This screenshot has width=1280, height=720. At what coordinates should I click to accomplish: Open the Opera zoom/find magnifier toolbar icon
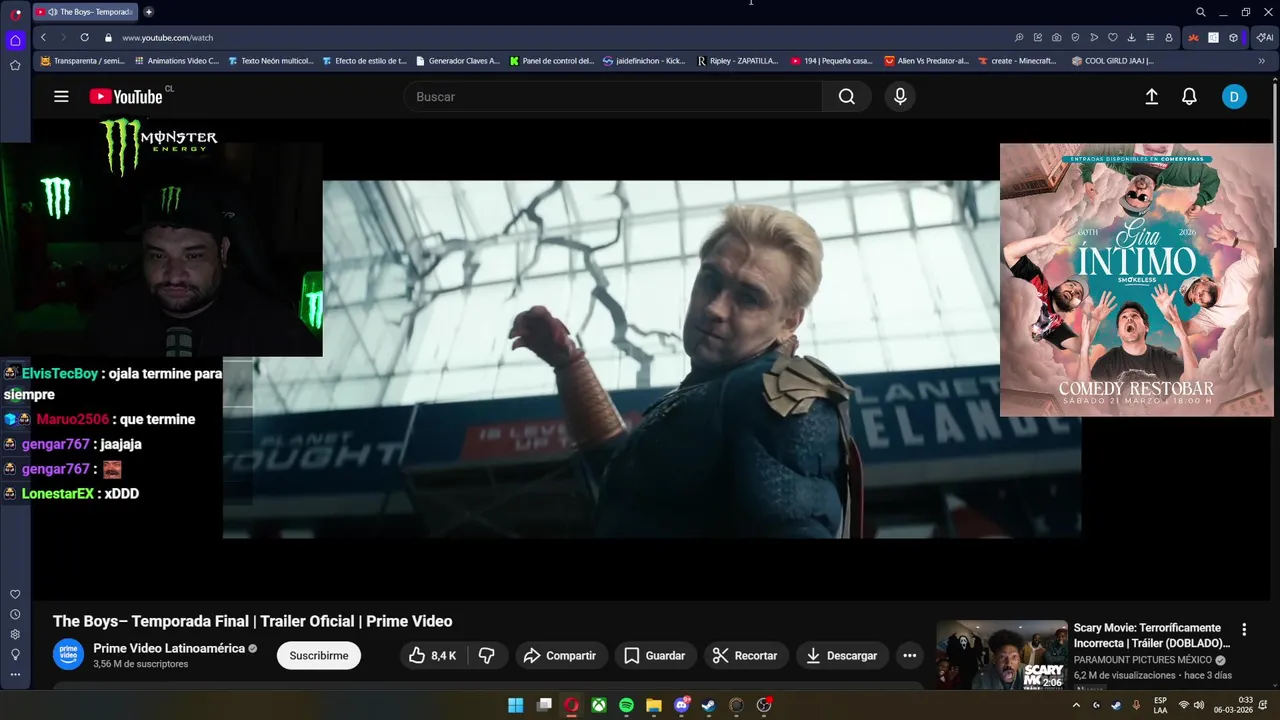(1019, 38)
